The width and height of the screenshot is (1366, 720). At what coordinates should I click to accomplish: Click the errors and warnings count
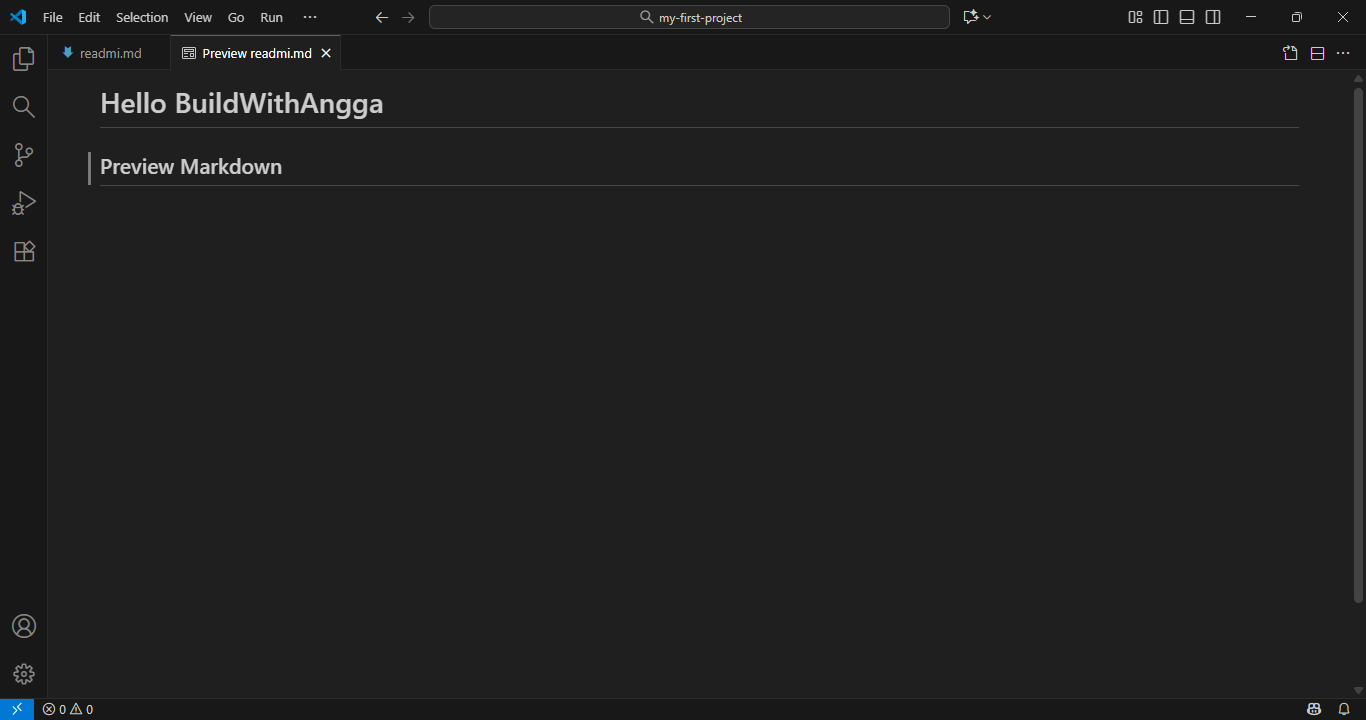click(67, 708)
